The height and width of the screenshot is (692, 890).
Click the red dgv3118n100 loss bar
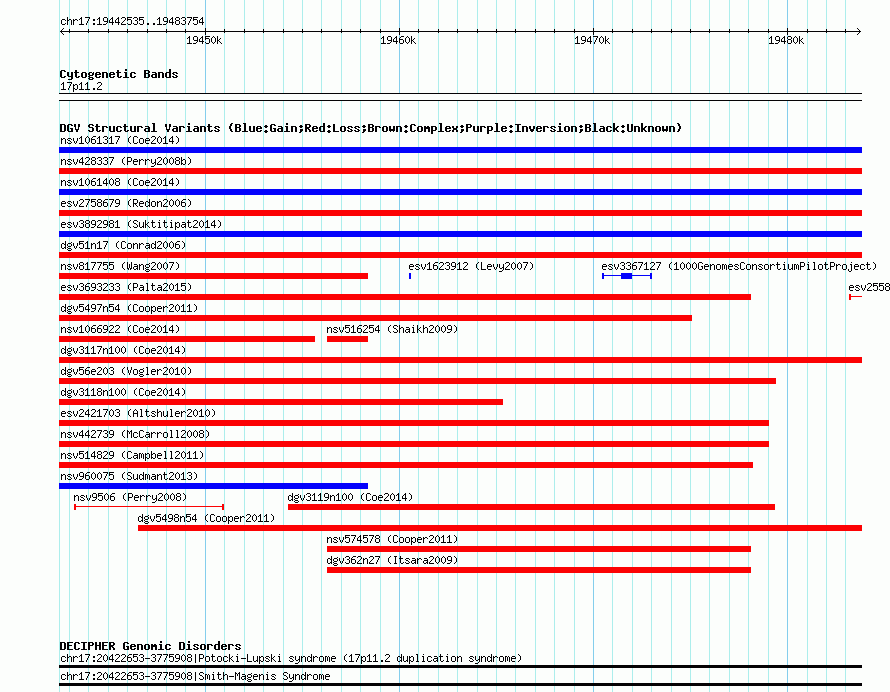tap(281, 402)
